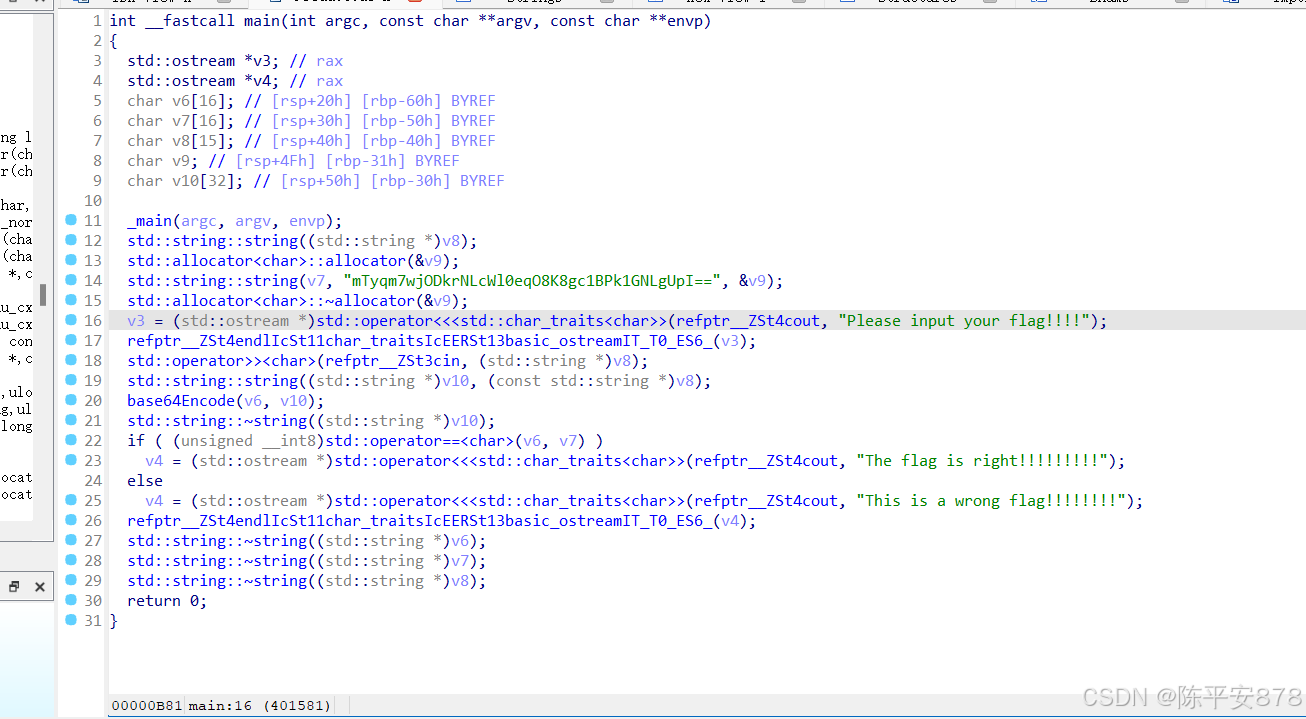The image size is (1306, 719).
Task: Set breakpoint marker on line 31
Action: pyautogui.click(x=71, y=620)
